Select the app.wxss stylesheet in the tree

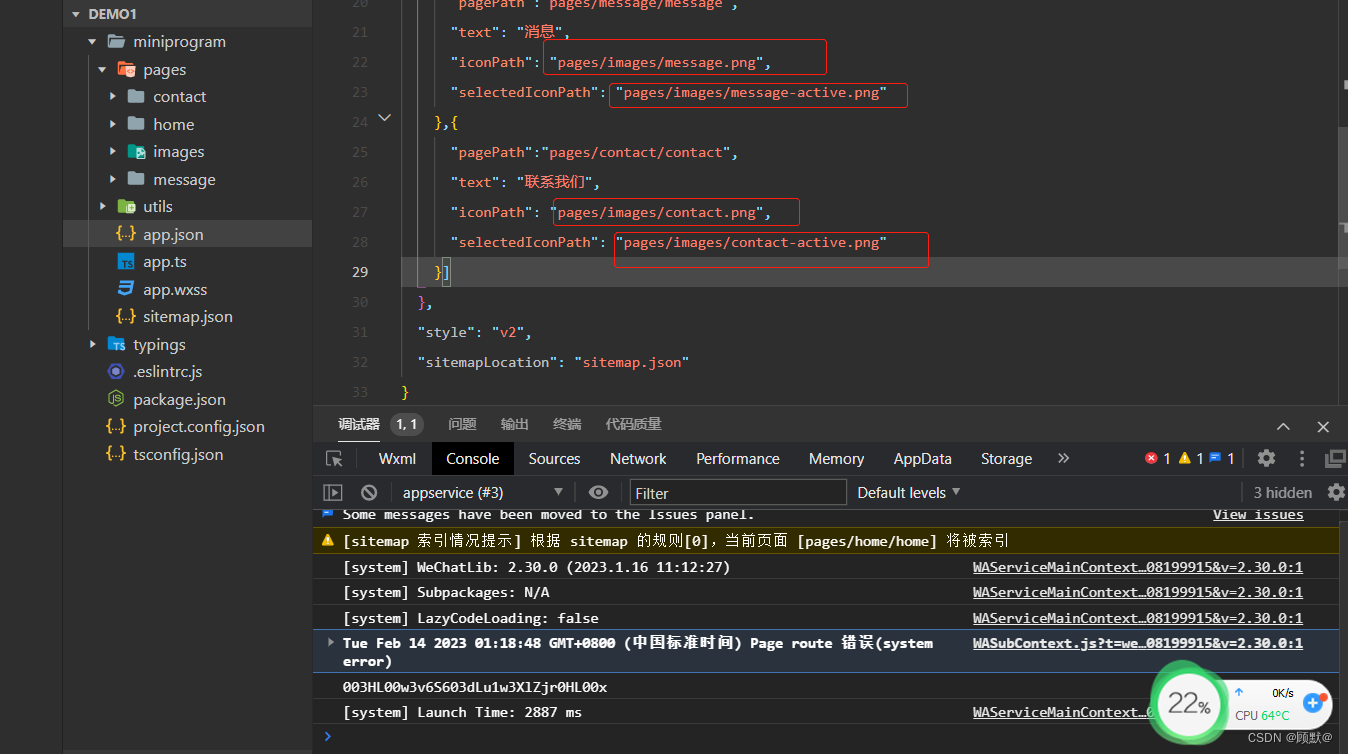pyautogui.click(x=174, y=289)
